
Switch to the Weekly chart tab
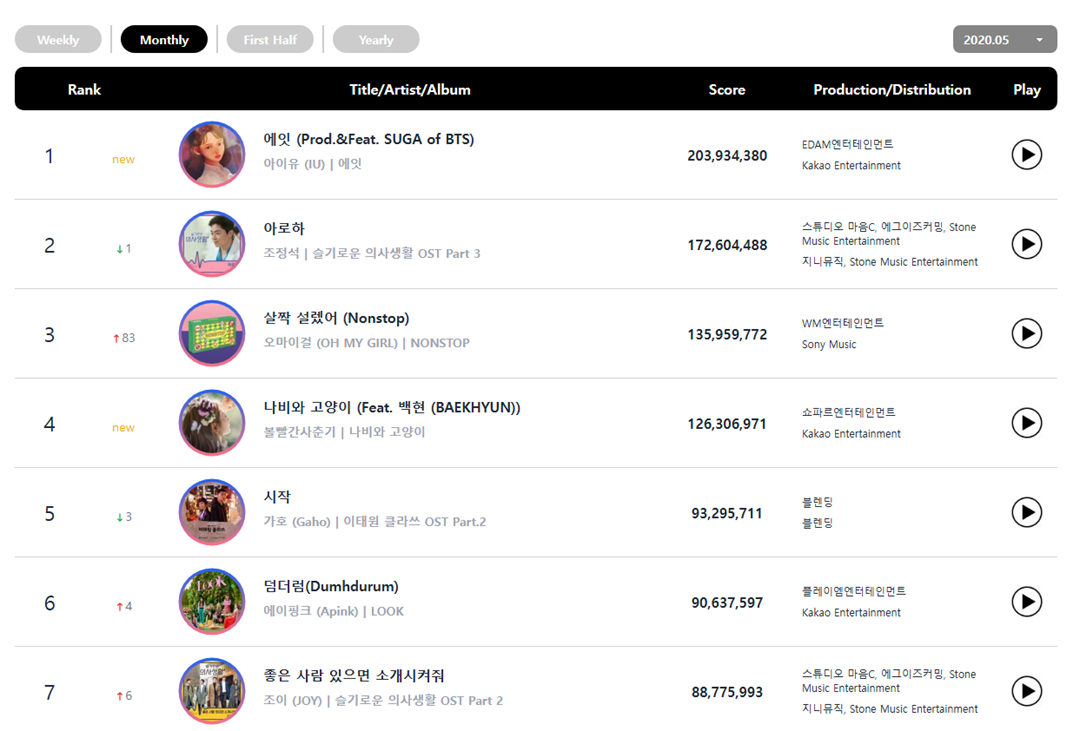[x=58, y=40]
